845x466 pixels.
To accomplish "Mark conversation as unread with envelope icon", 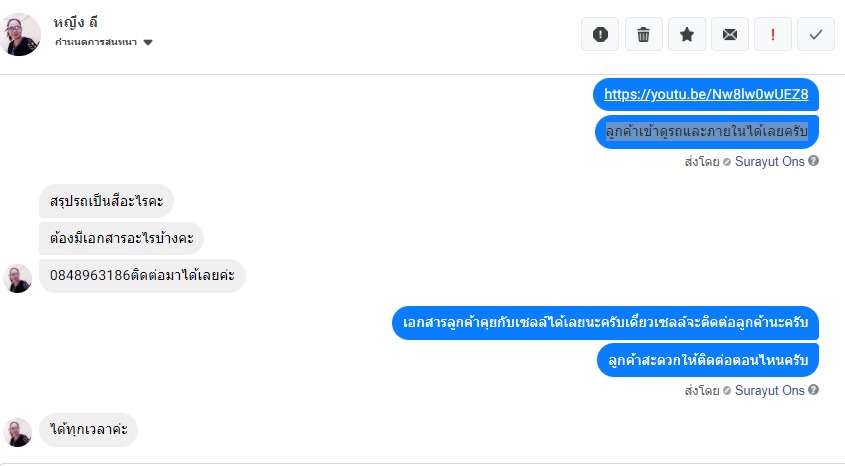I will (730, 34).
